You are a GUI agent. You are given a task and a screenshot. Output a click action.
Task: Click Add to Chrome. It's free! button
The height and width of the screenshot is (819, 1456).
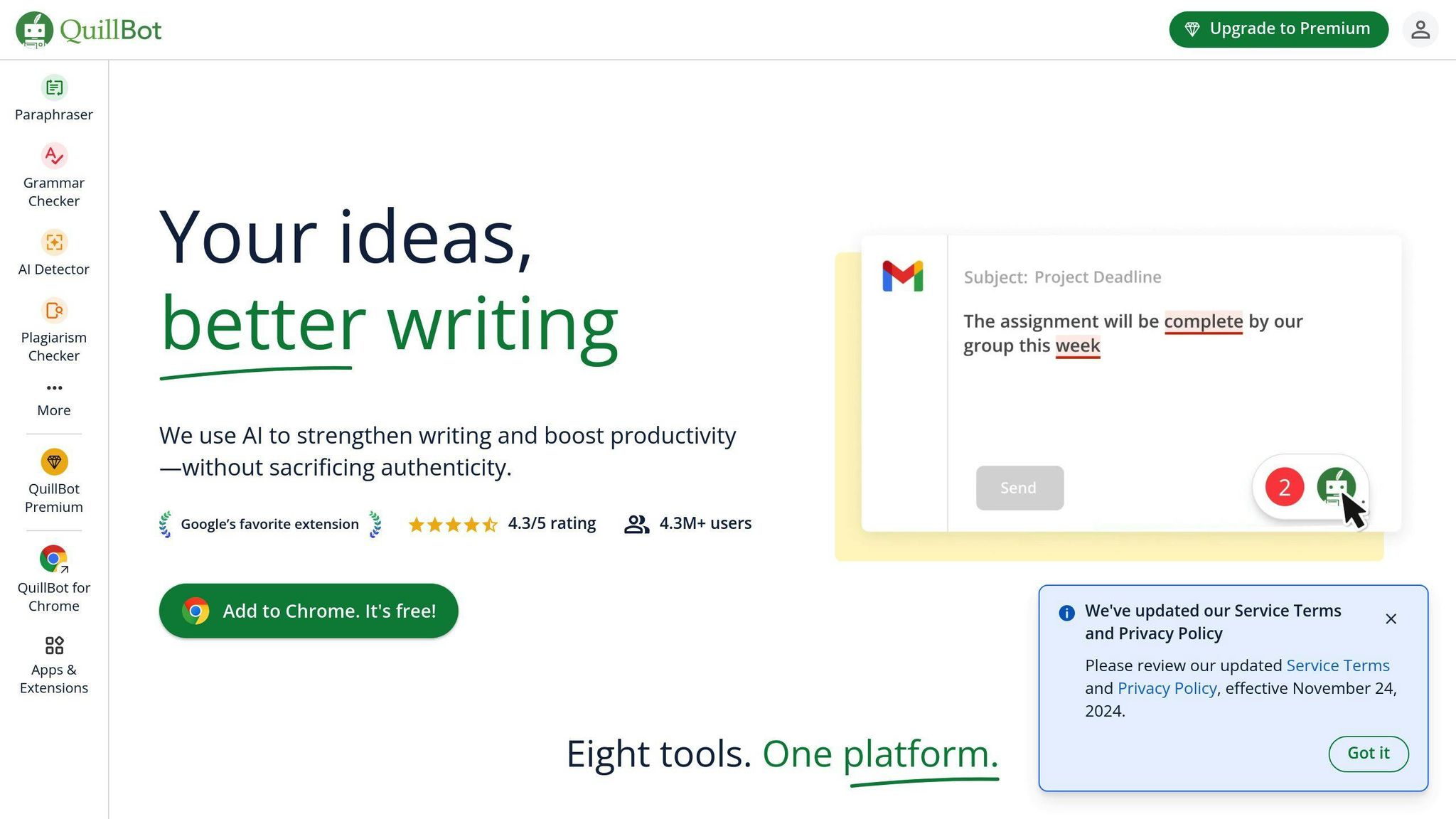tap(309, 611)
